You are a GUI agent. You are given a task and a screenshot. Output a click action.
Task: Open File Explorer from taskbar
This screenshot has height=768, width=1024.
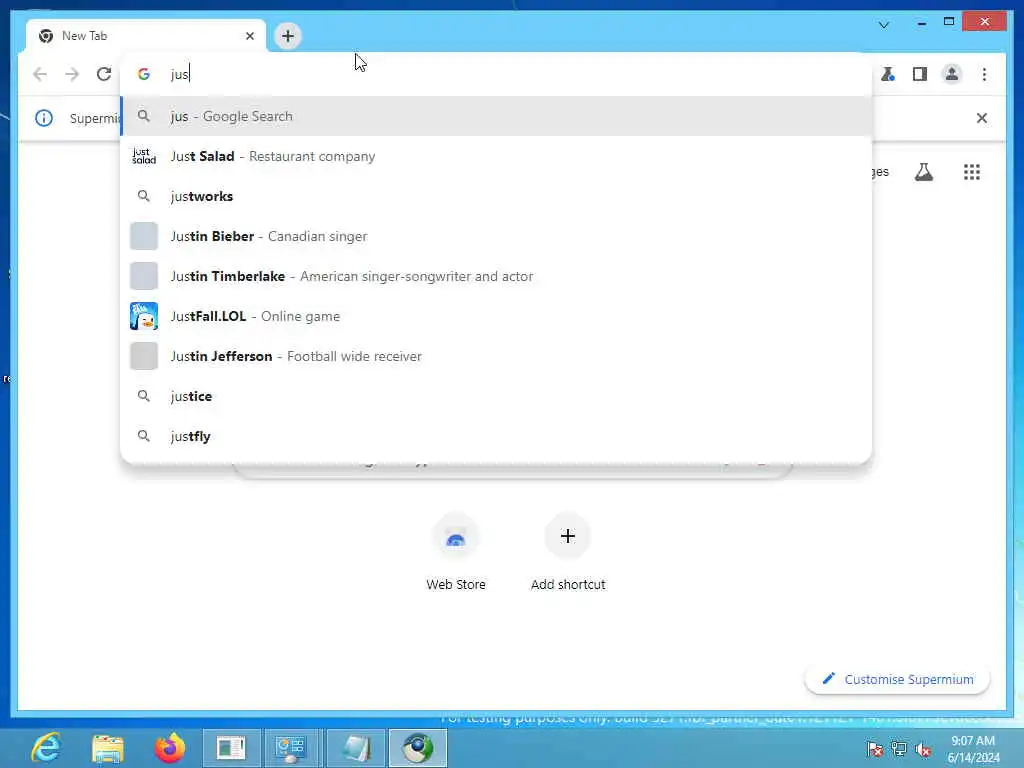pos(108,748)
